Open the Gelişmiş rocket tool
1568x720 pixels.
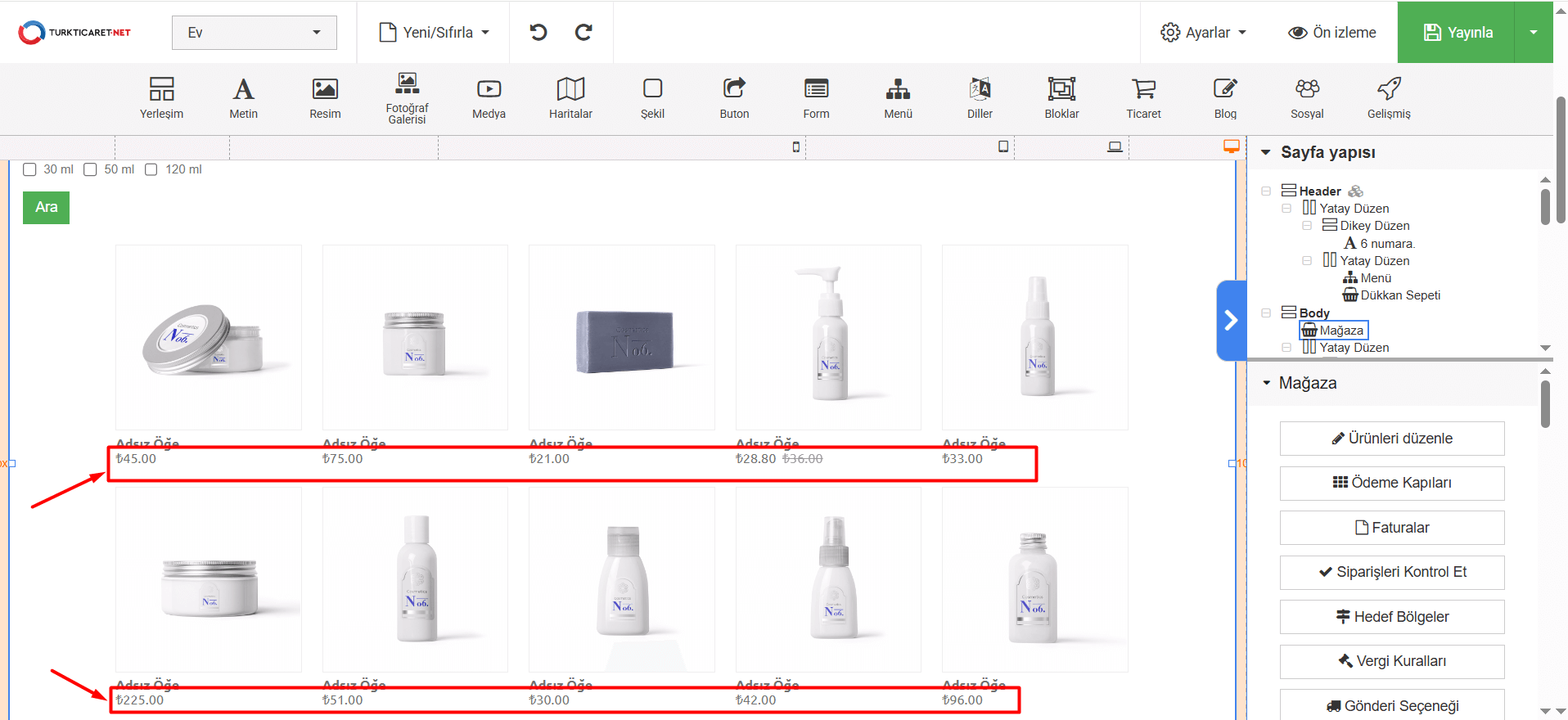1389,97
